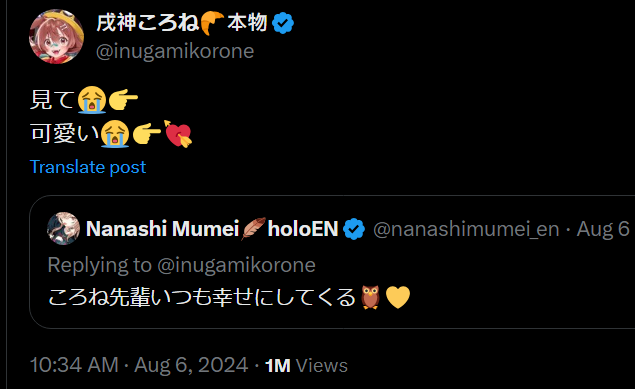Click the feather emoji in Mumei's name
This screenshot has height=389, width=635.
pyautogui.click(x=253, y=229)
